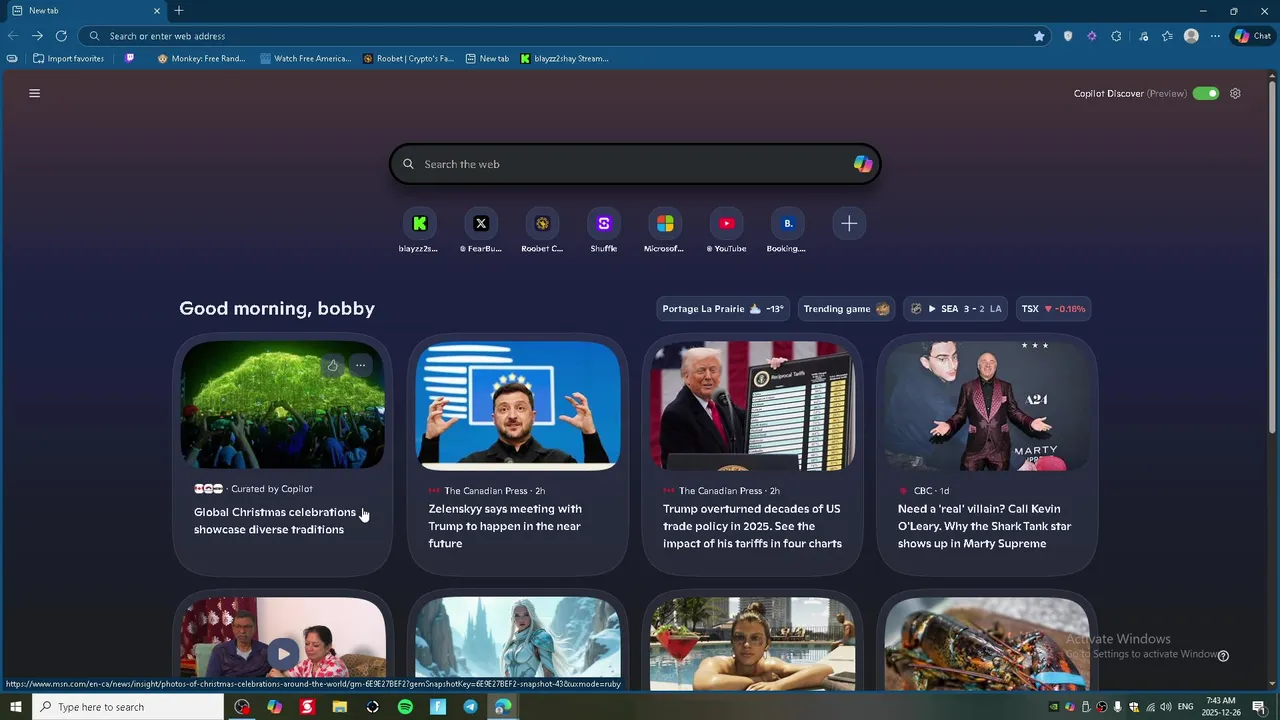
Task: Open Telegram from the taskbar
Action: [x=470, y=707]
